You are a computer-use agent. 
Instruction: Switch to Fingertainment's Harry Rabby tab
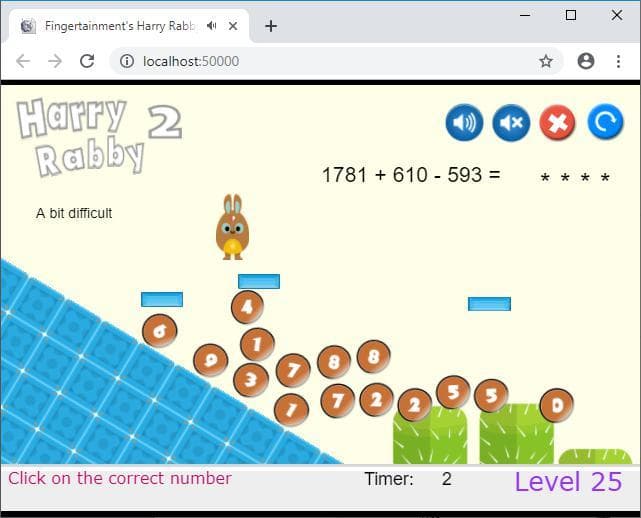click(129, 26)
